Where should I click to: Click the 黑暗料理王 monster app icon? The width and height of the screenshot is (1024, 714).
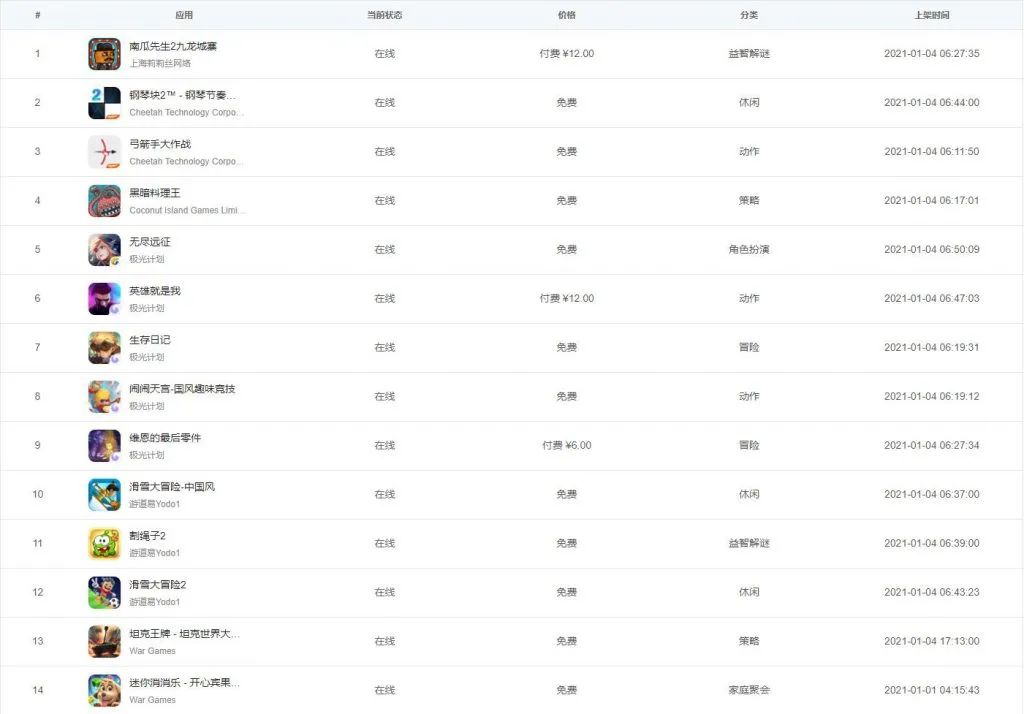coord(104,201)
